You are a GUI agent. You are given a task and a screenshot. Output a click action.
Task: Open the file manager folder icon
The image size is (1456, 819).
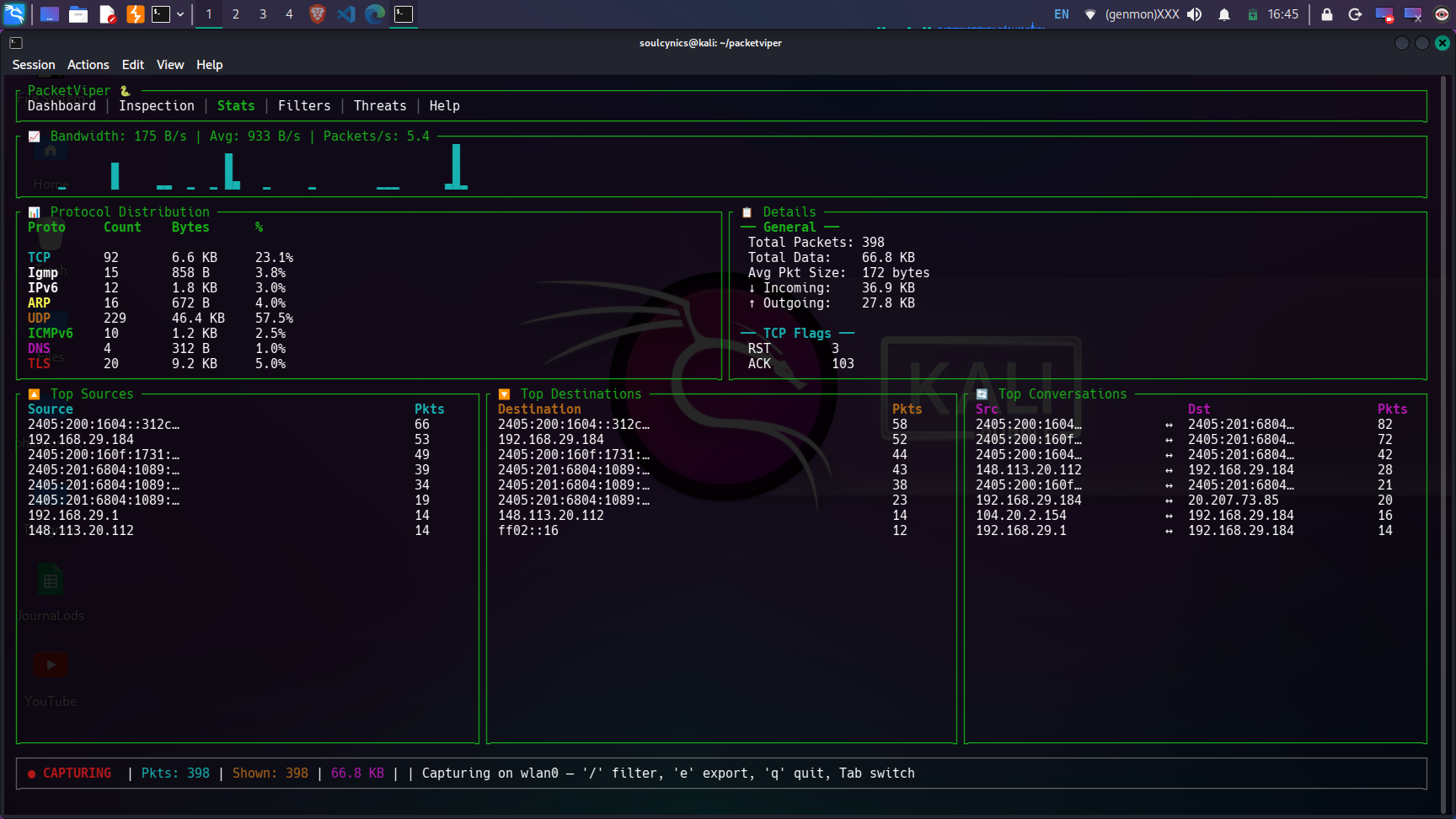click(78, 14)
